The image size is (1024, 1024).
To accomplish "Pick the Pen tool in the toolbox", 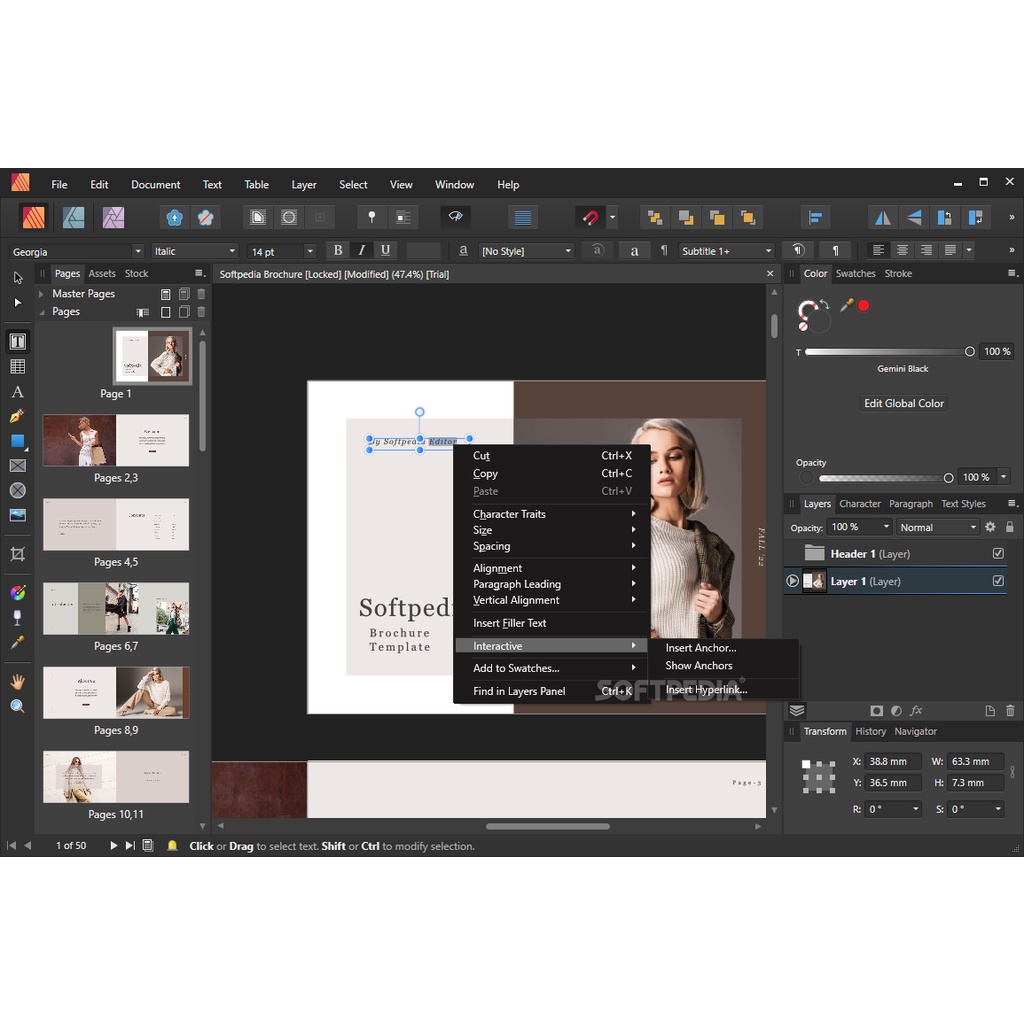I will pyautogui.click(x=18, y=416).
